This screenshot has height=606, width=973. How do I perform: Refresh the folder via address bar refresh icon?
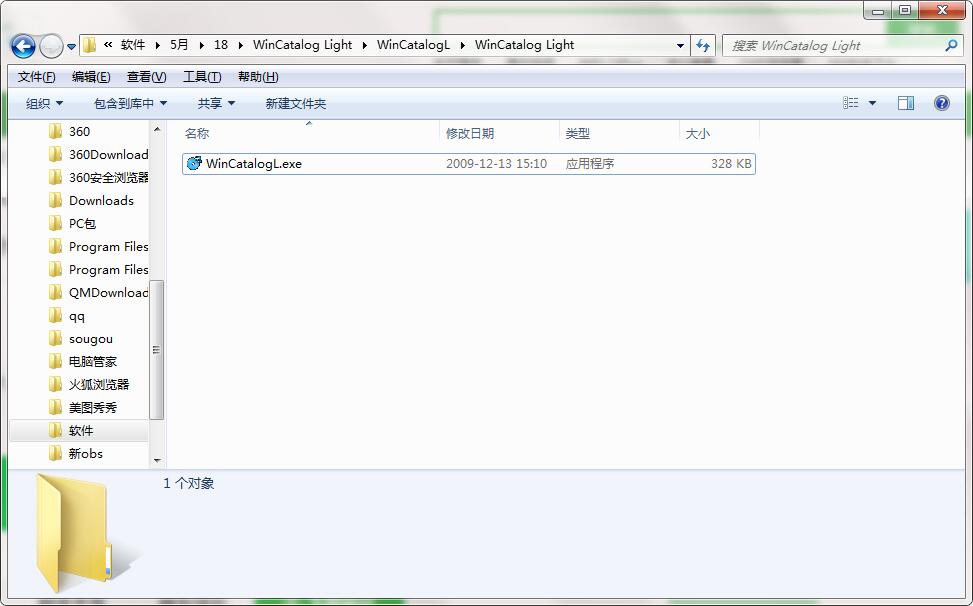[x=702, y=45]
